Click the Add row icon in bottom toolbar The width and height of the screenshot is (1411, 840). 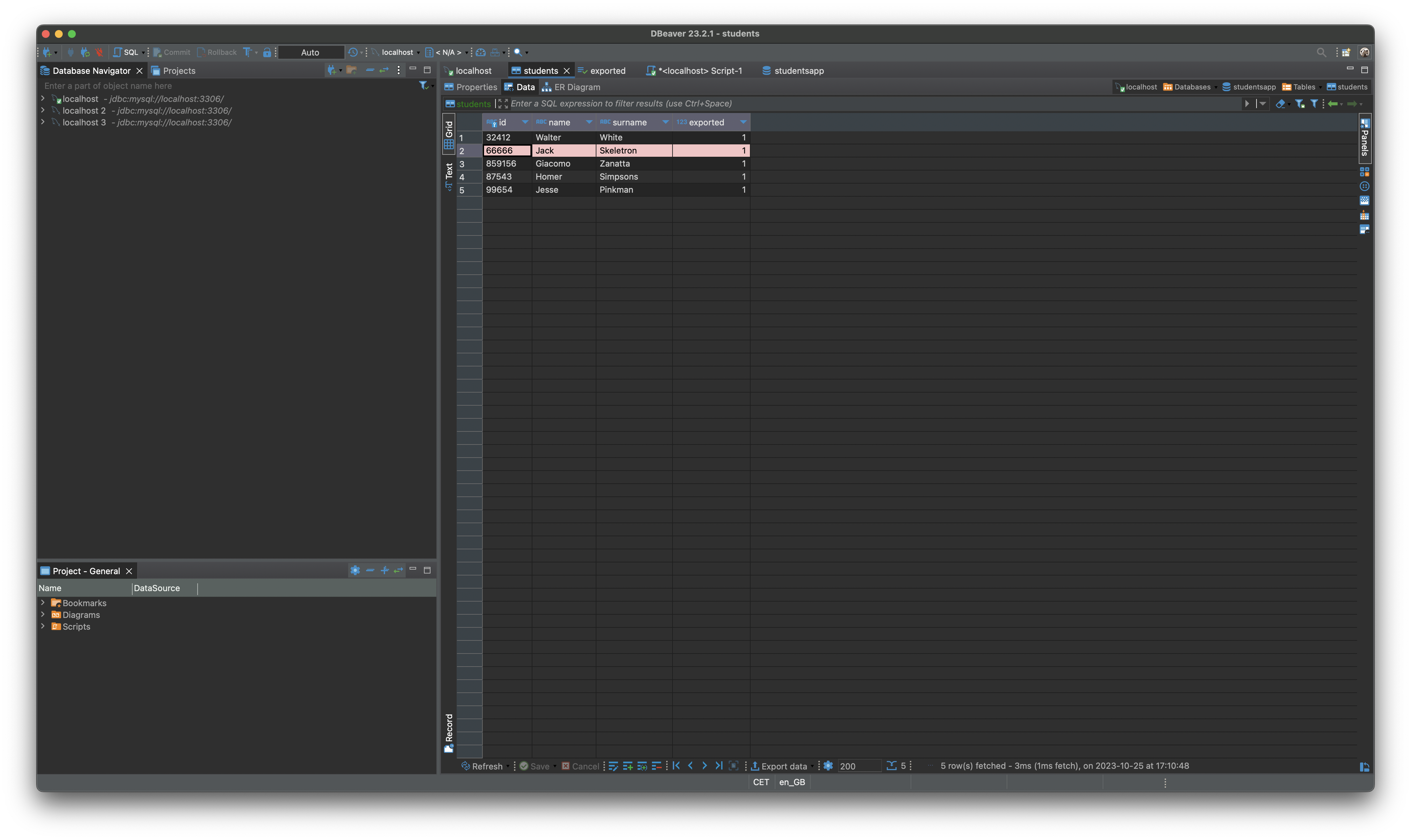(628, 766)
